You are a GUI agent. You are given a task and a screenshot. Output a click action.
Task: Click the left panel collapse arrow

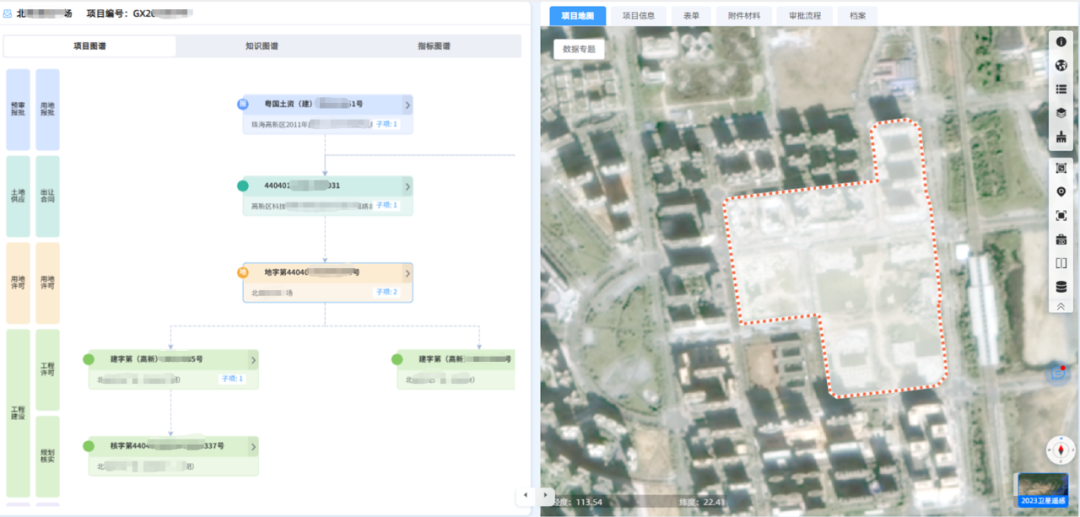[526, 495]
